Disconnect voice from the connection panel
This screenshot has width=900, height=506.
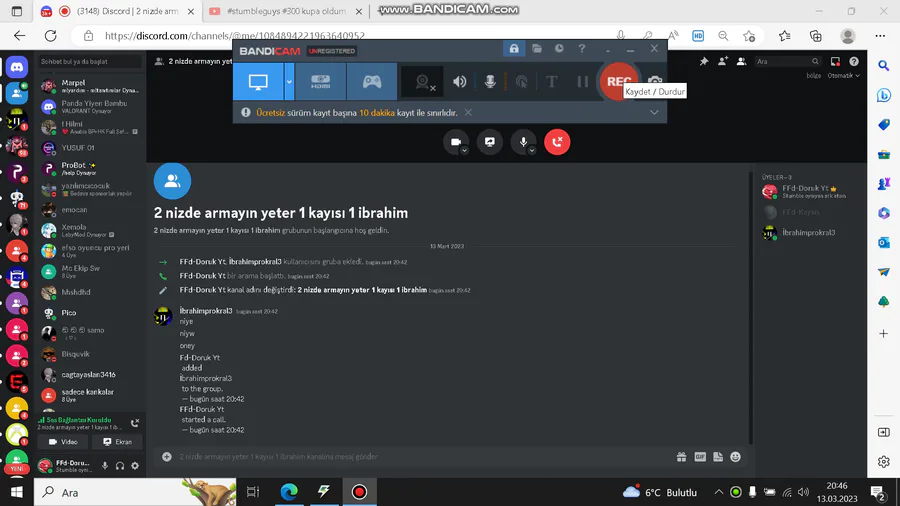pyautogui.click(x=135, y=423)
